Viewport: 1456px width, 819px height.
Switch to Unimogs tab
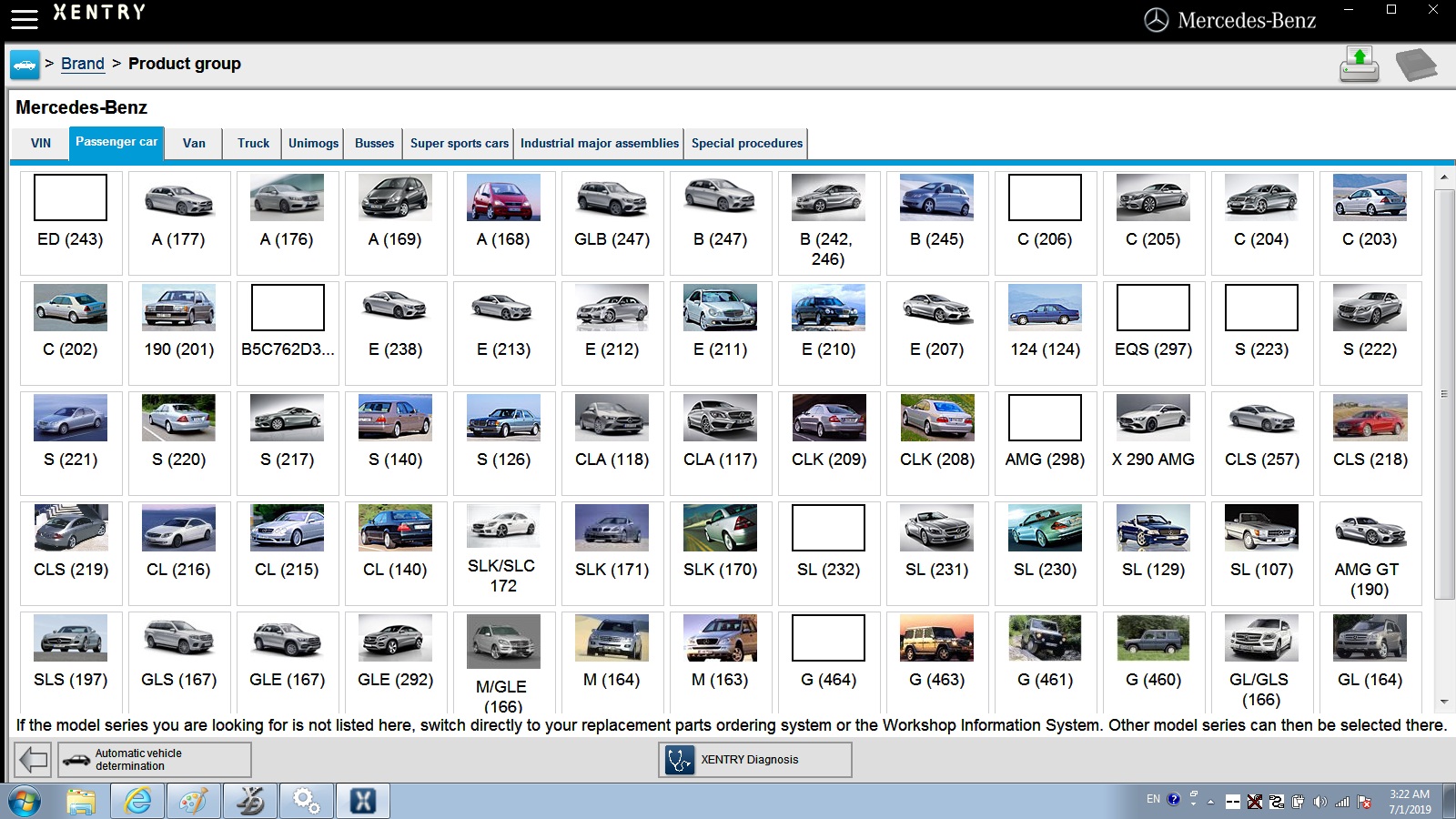313,143
